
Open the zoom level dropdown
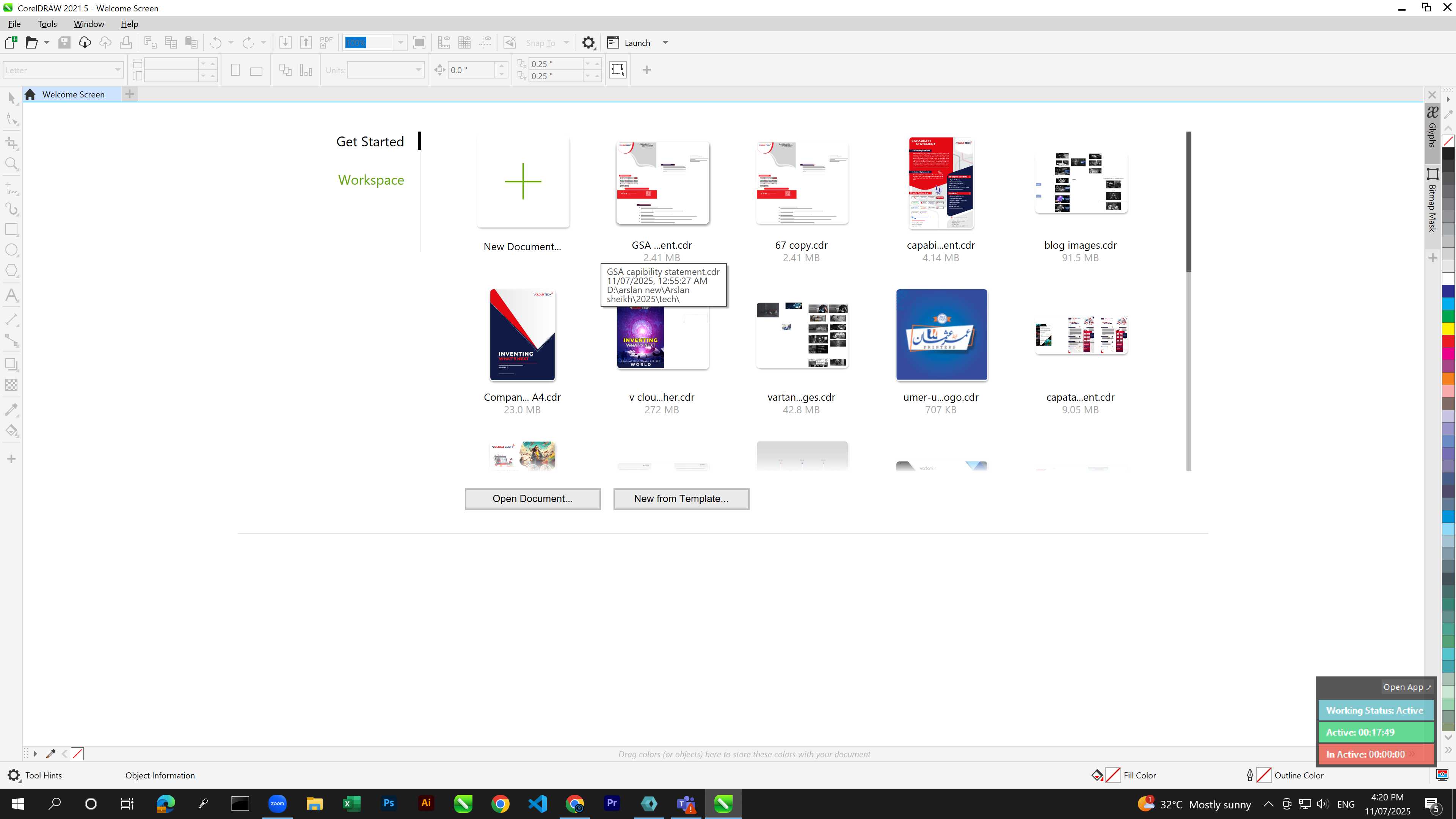point(400,42)
